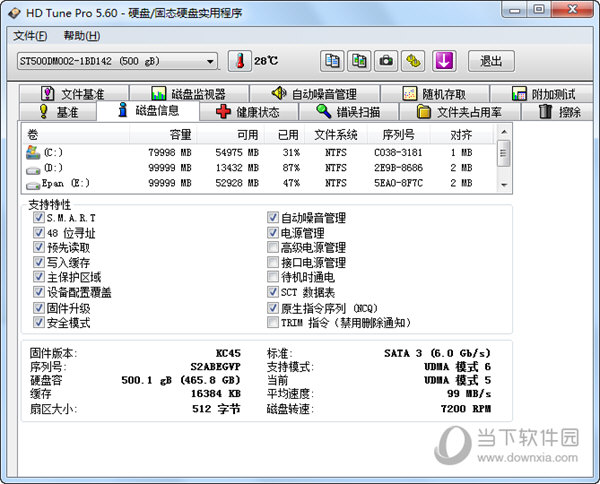Image resolution: width=600 pixels, height=484 pixels.
Task: Open the 自动噪音管理 tab
Action: click(315, 94)
